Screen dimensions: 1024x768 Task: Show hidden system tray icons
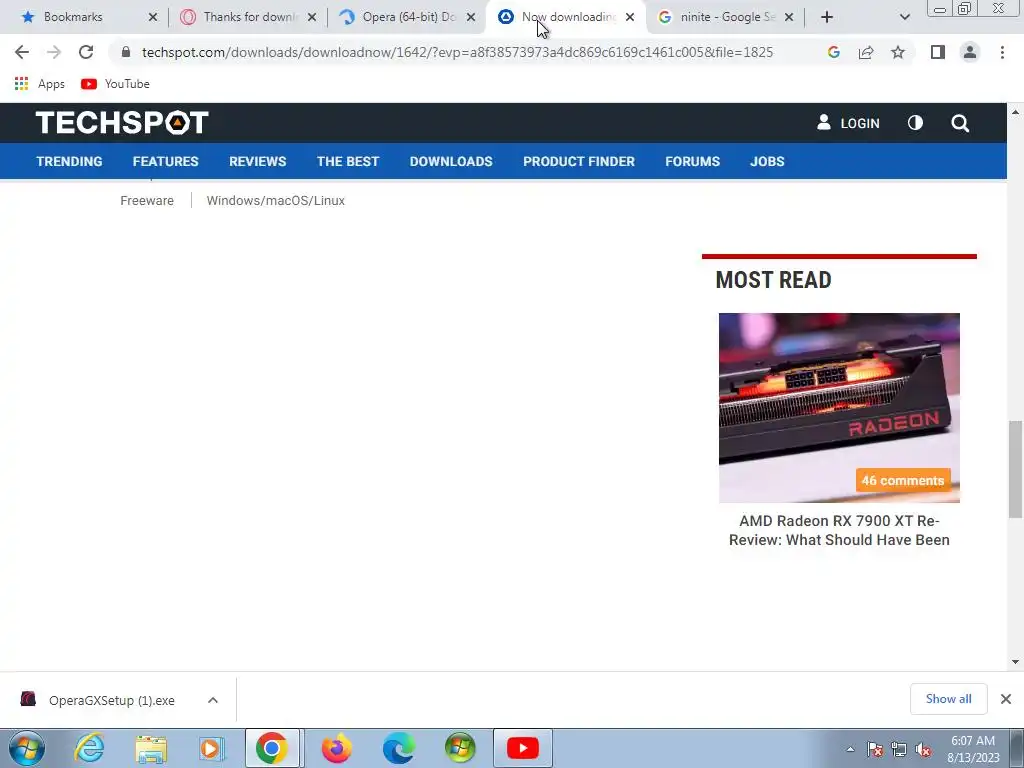(850, 749)
